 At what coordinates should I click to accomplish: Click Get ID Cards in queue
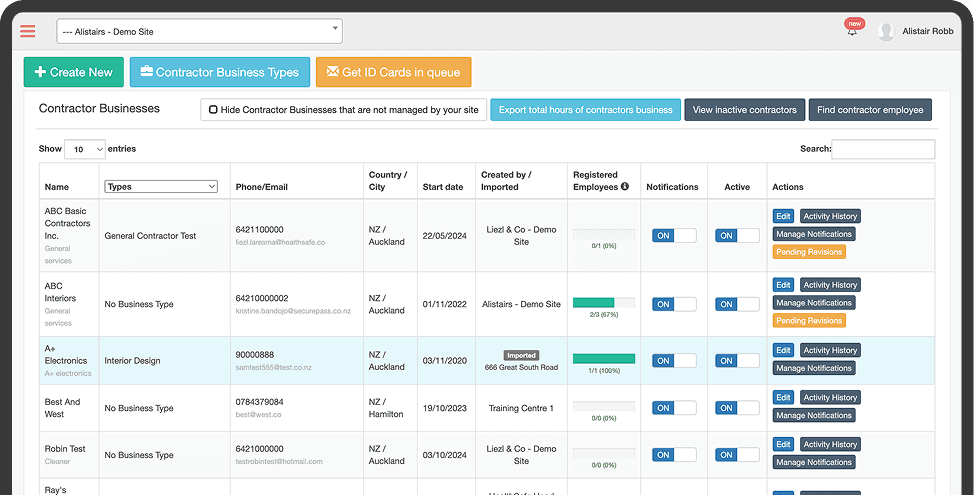click(x=394, y=72)
